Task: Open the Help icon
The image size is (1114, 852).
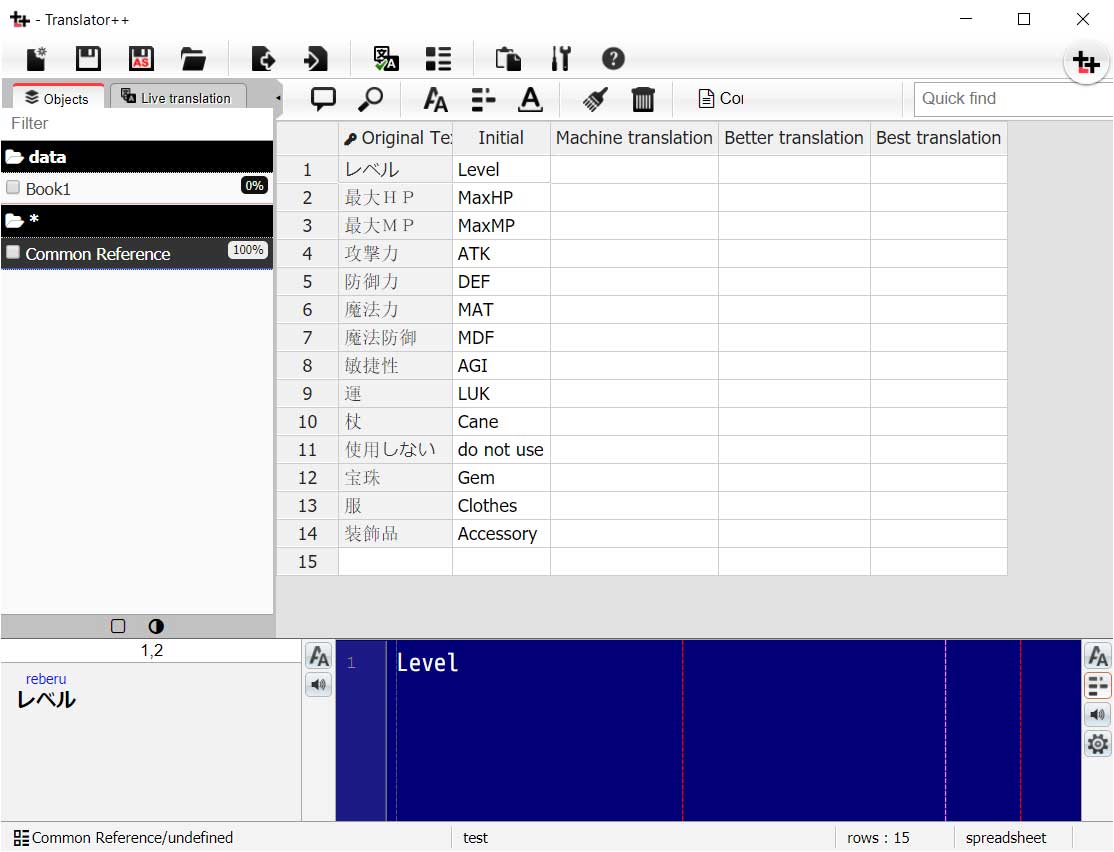Action: [x=614, y=59]
